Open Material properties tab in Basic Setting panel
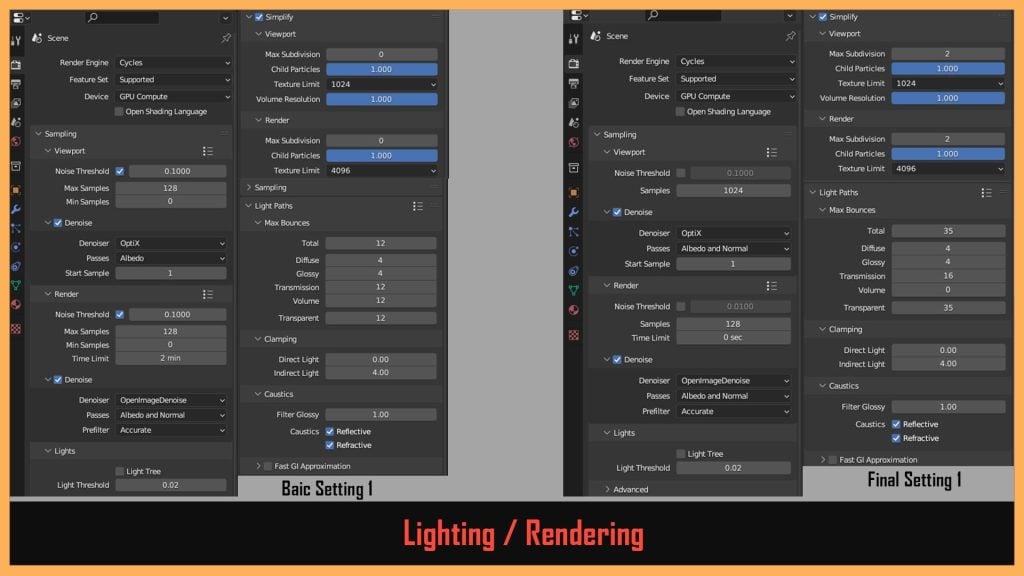The height and width of the screenshot is (576, 1024). click(x=16, y=304)
